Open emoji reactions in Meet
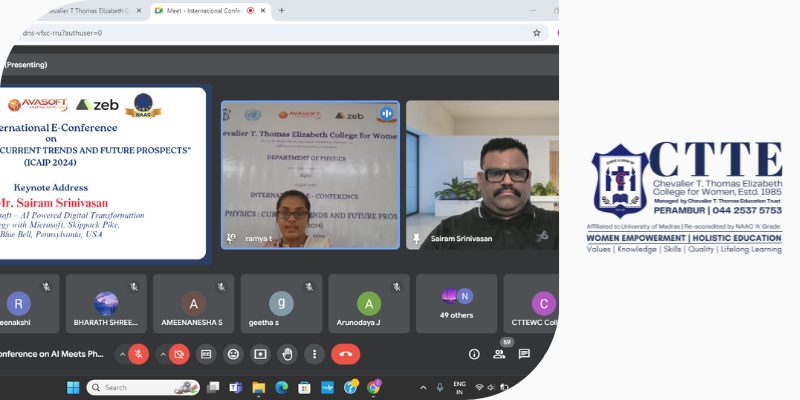Viewport: 800px width, 400px height. tap(233, 354)
